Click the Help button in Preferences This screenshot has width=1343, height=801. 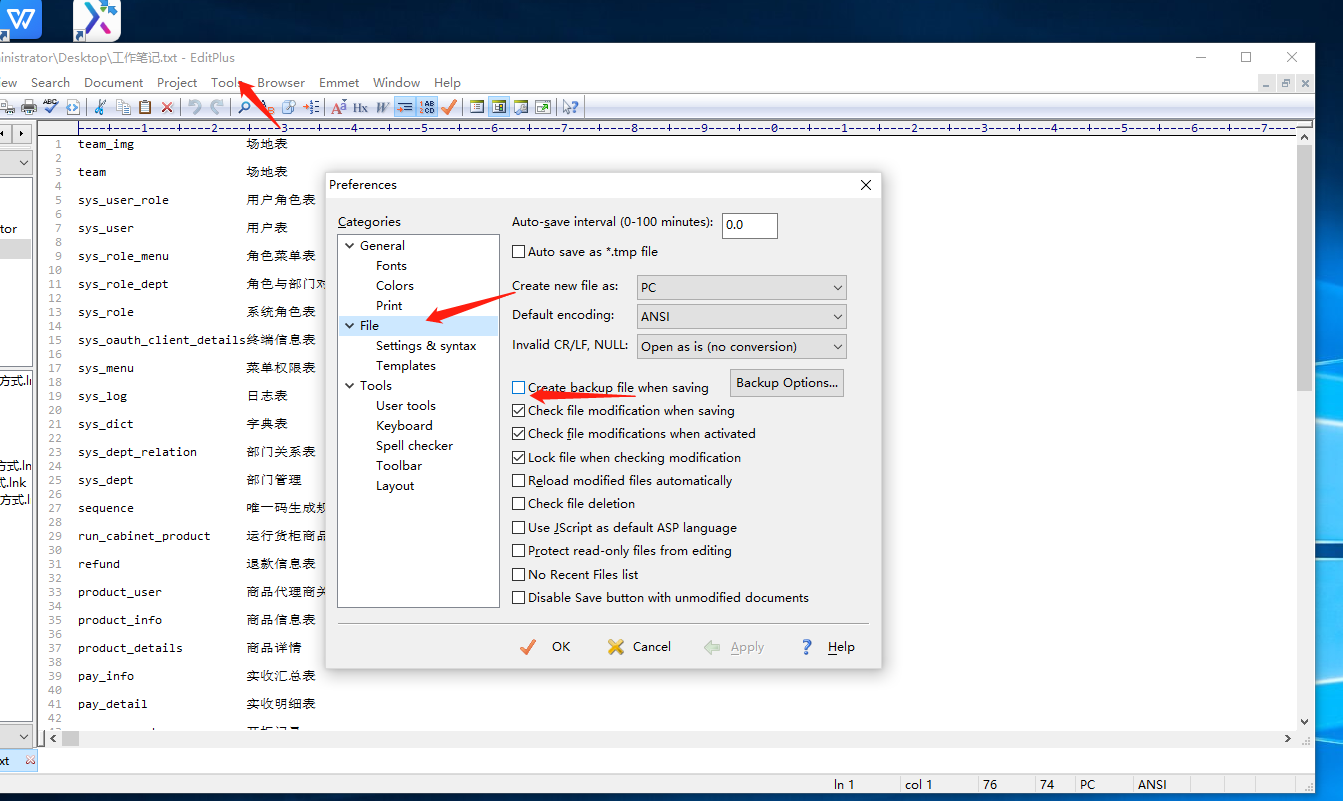click(827, 647)
